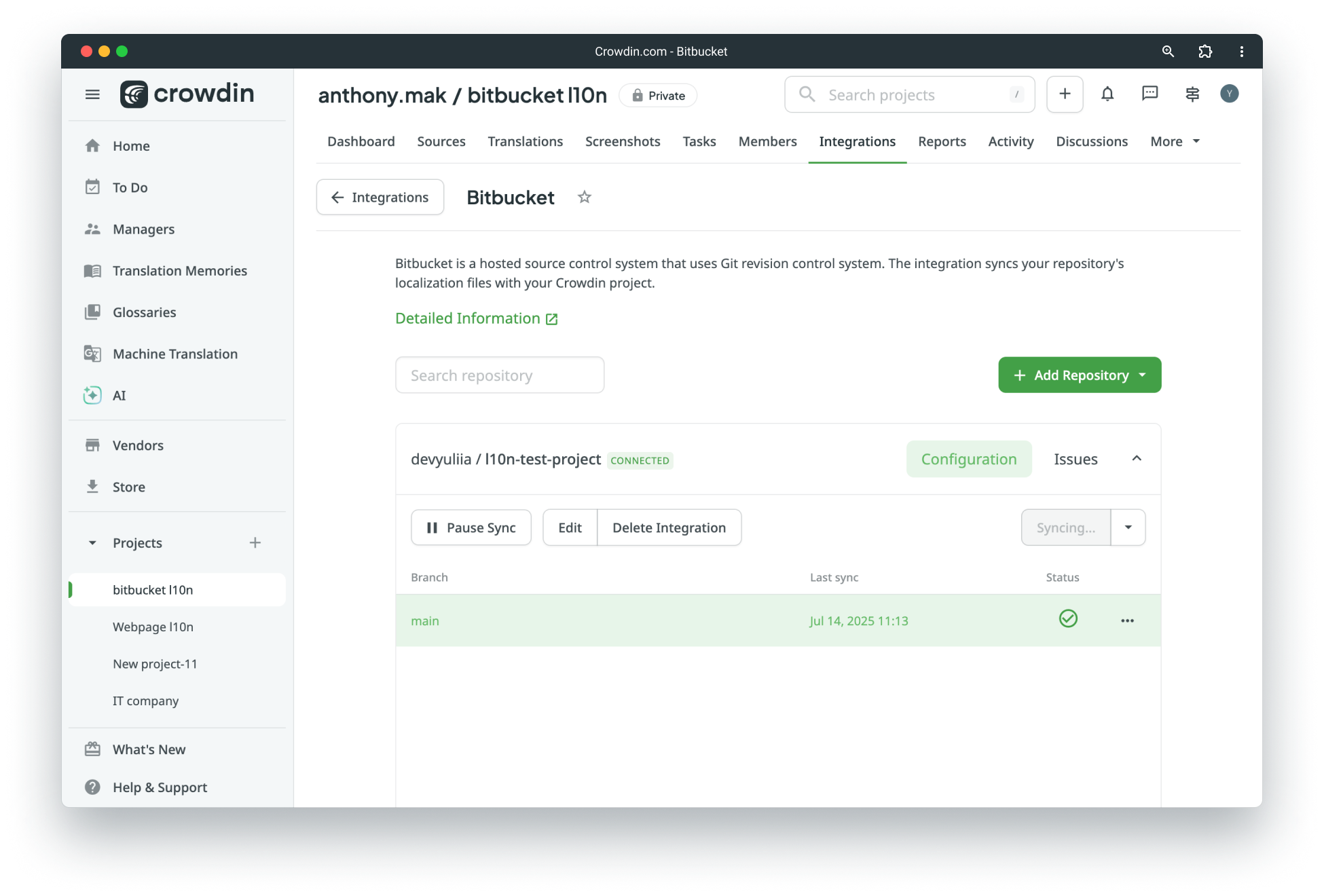Open the settings sliders icon in header
1324x896 pixels.
coord(1192,94)
